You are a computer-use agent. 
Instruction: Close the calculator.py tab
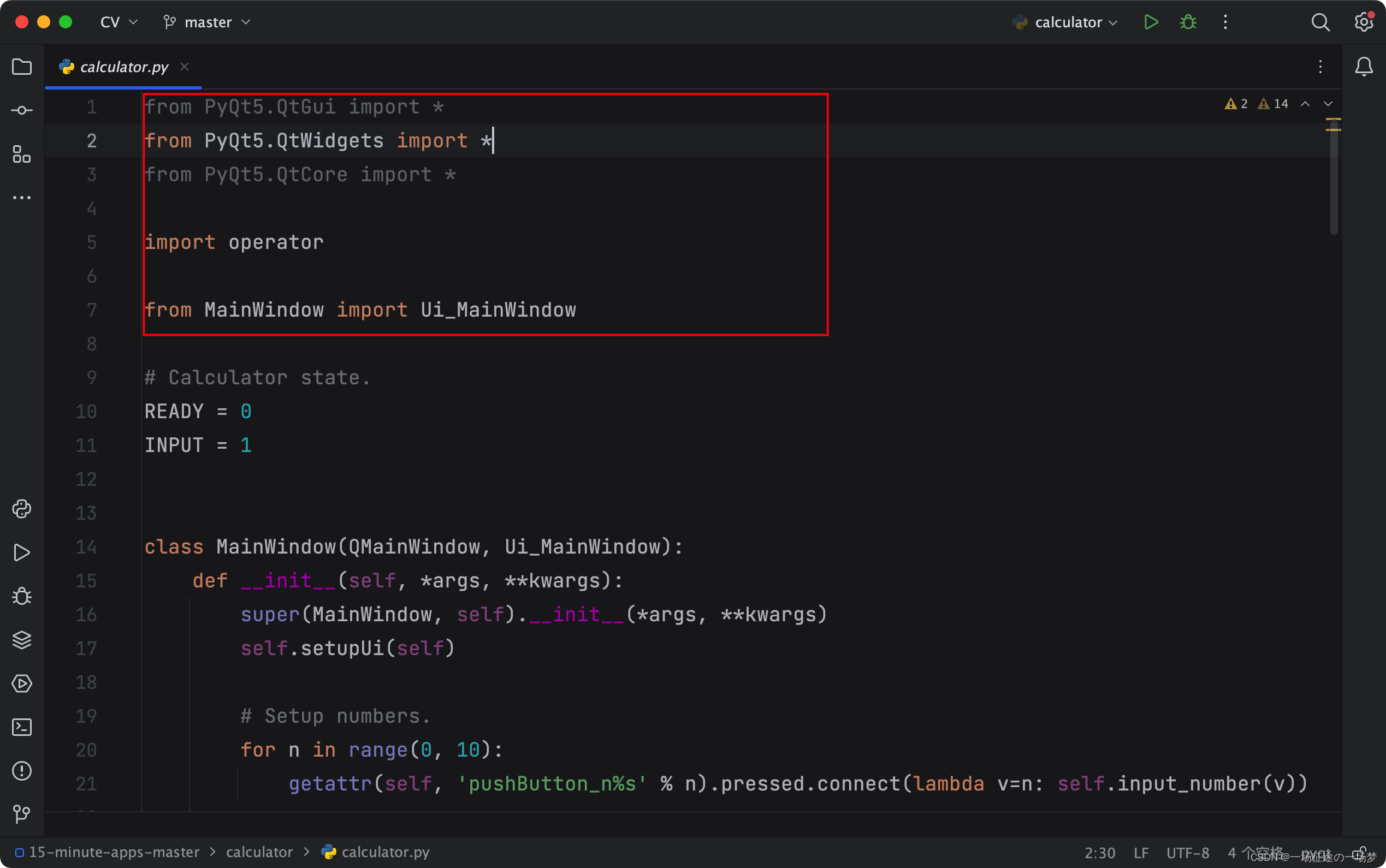tap(184, 67)
